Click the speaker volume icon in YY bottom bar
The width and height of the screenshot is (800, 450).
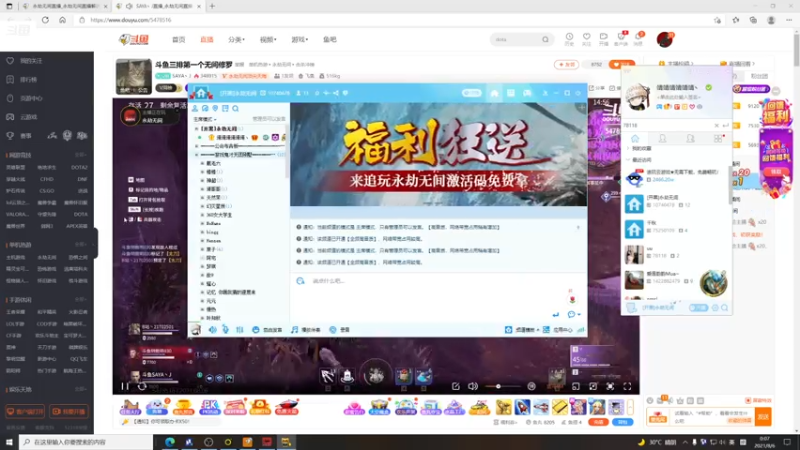coord(213,330)
